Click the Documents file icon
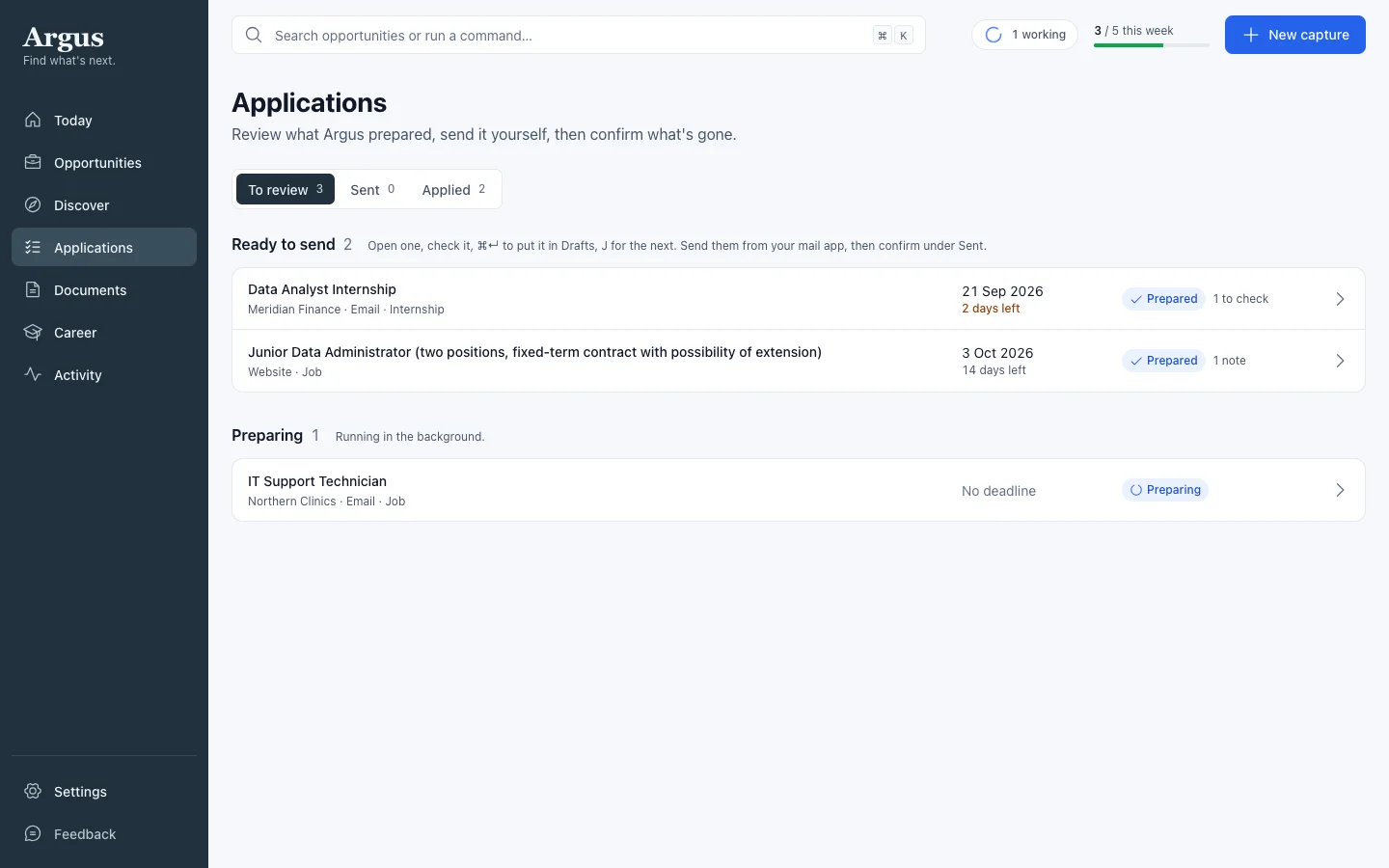 (x=33, y=289)
